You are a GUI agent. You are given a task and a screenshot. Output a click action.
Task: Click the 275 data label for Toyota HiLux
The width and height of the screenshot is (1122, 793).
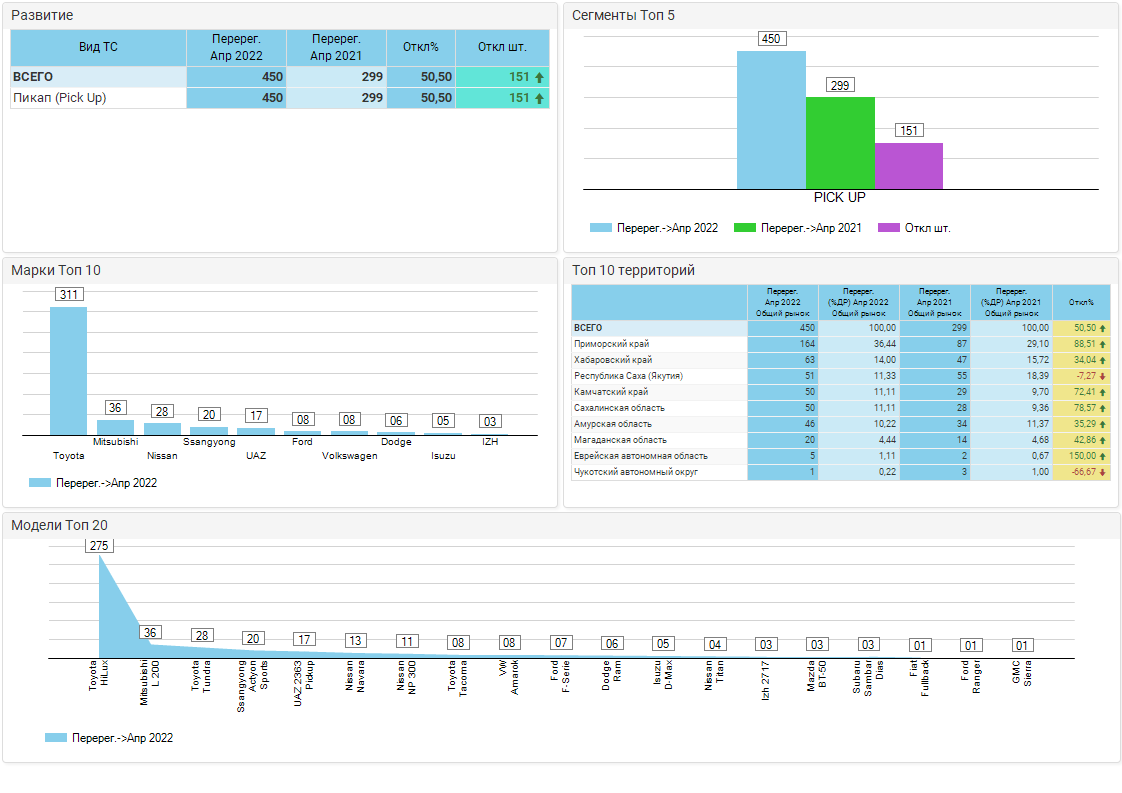click(x=98, y=546)
